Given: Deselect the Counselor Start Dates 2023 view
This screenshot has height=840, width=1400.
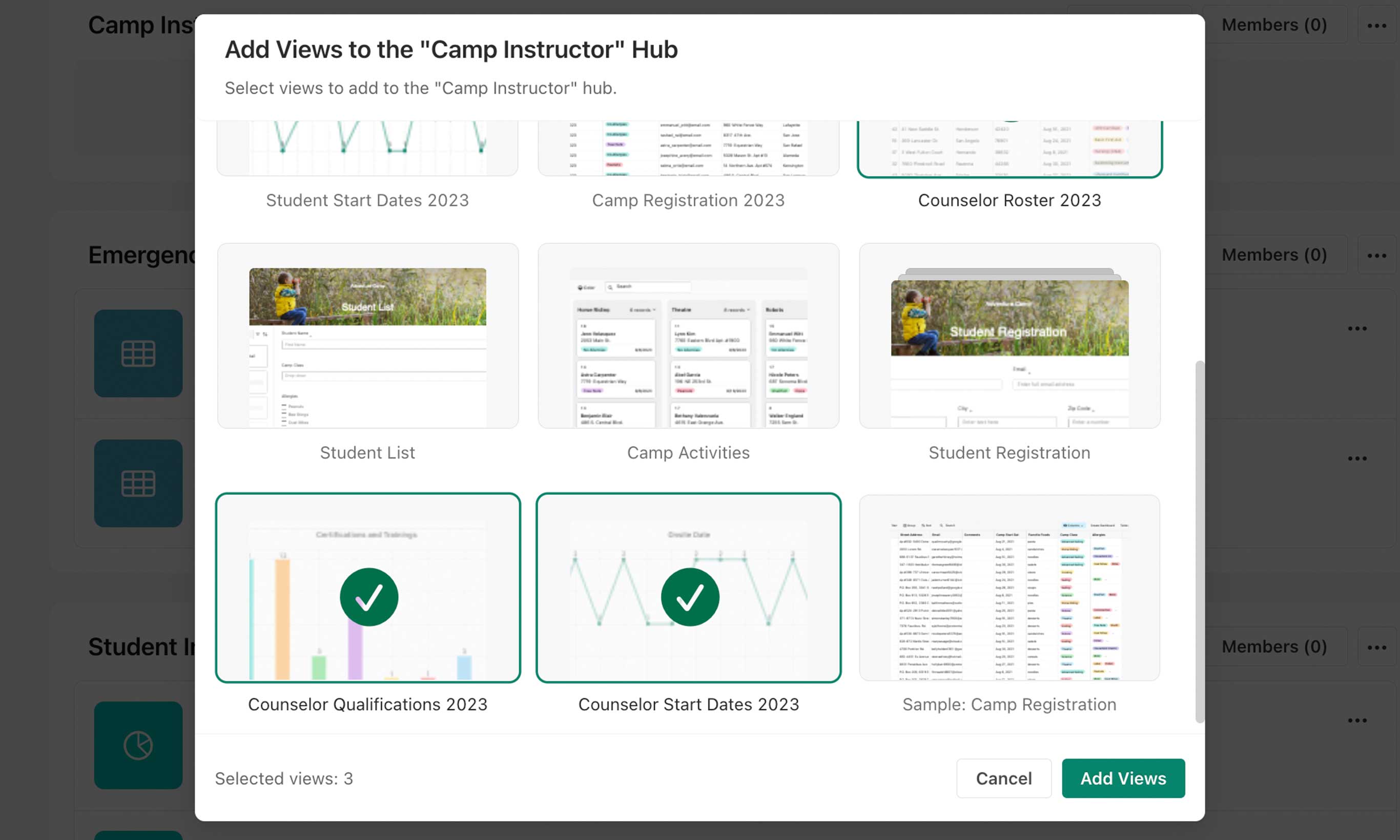Looking at the screenshot, I should click(690, 596).
